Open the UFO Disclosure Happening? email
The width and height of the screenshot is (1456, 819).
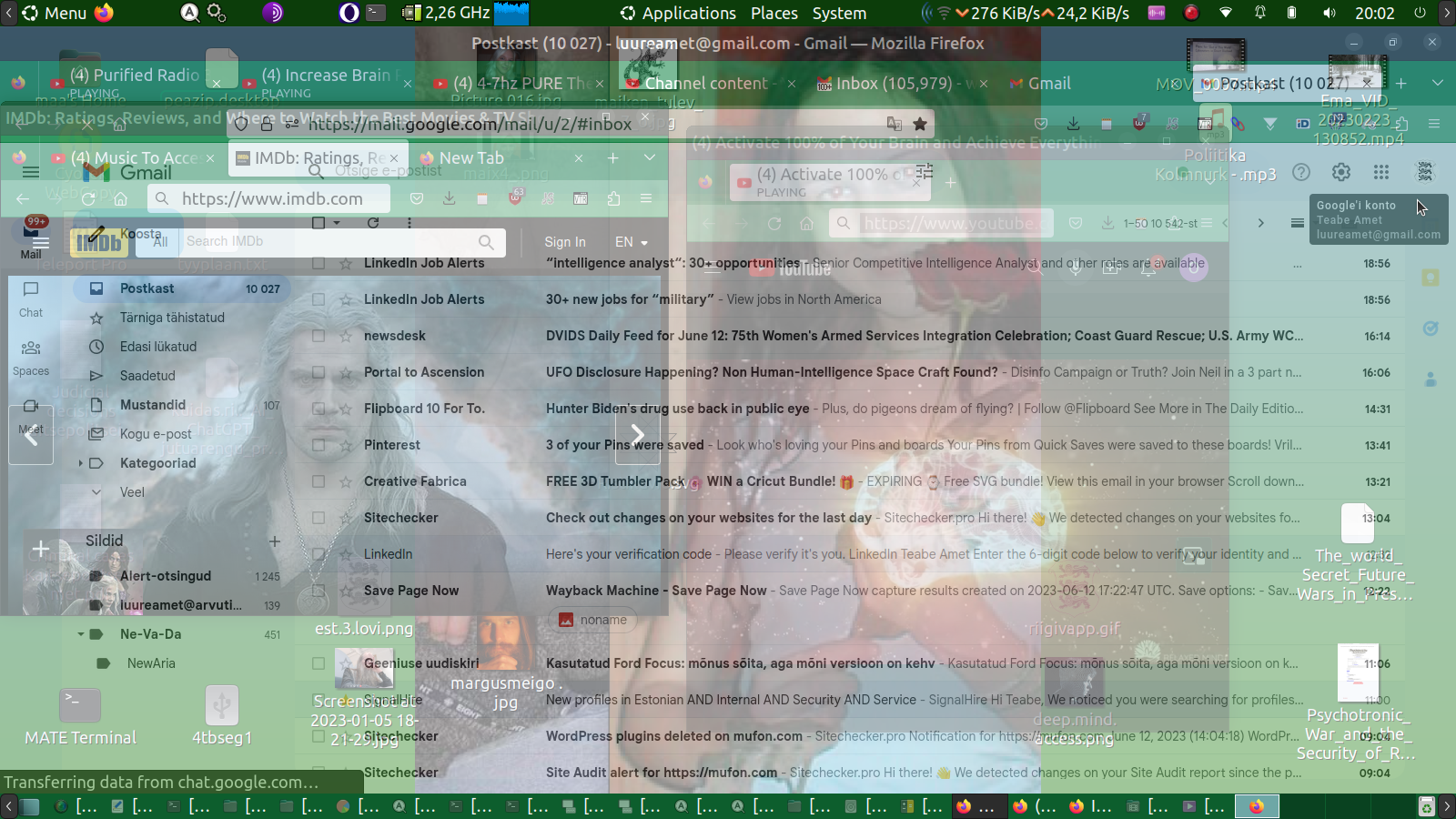(772, 372)
